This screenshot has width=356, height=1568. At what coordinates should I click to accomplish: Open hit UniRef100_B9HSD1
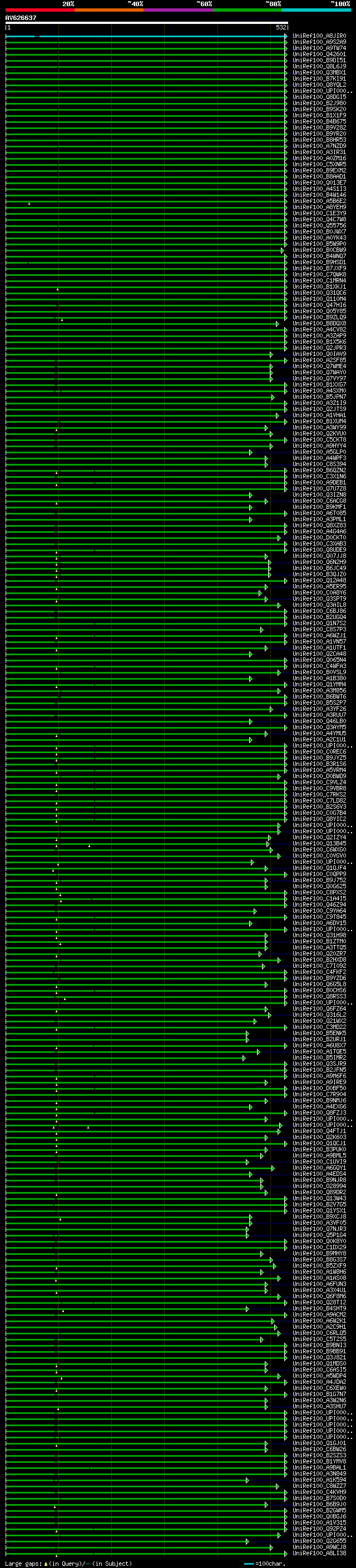click(319, 263)
